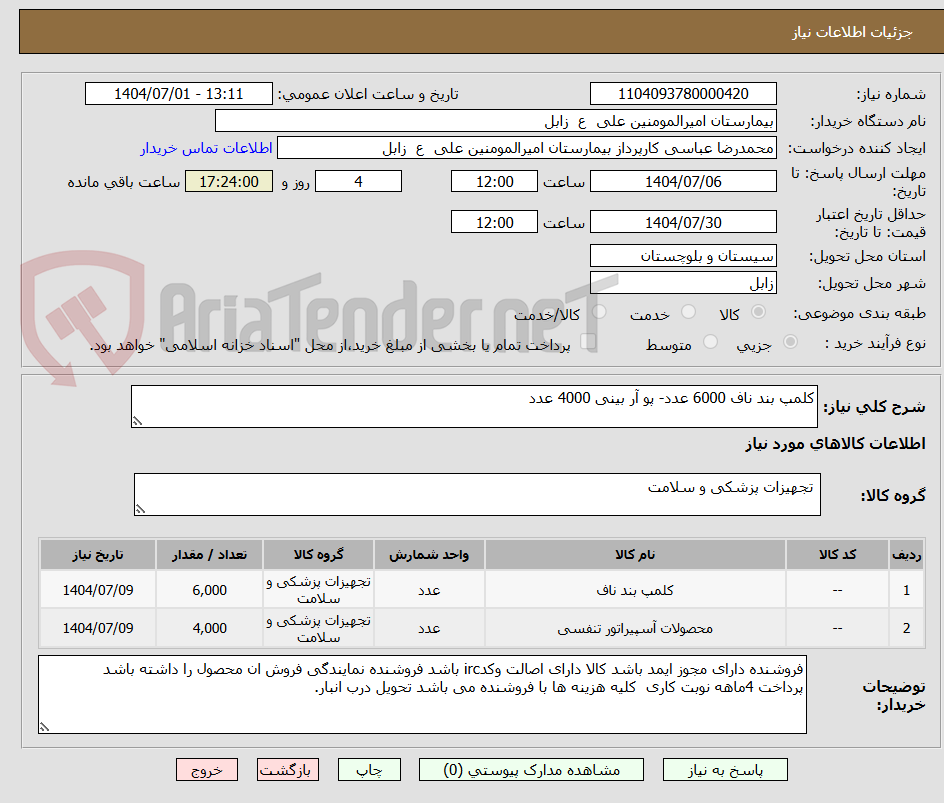Click the روز field showing 4
This screenshot has width=944, height=803.
(x=358, y=181)
